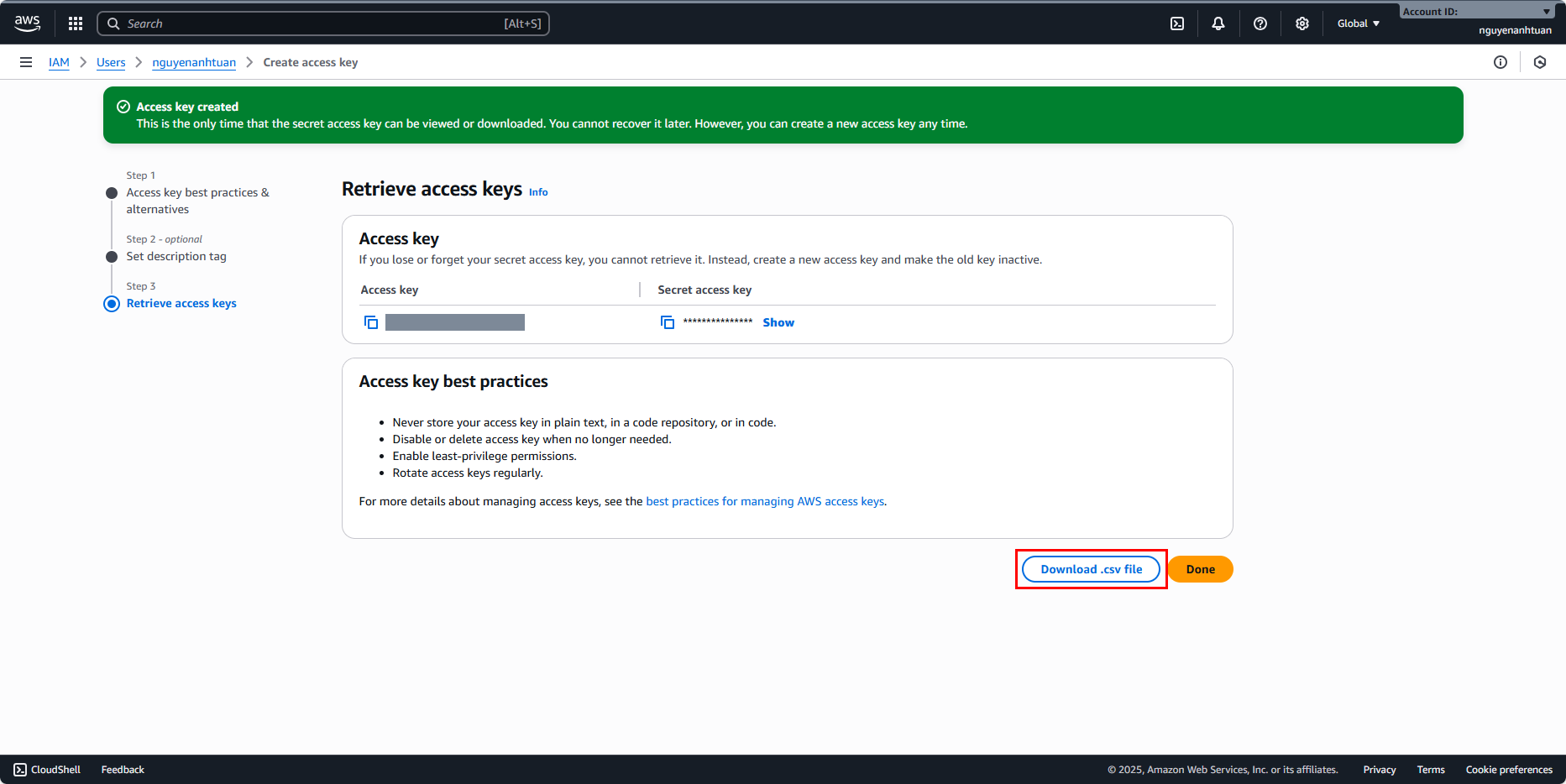The height and width of the screenshot is (784, 1566).
Task: Navigate to Users breadcrumb
Action: pos(111,62)
